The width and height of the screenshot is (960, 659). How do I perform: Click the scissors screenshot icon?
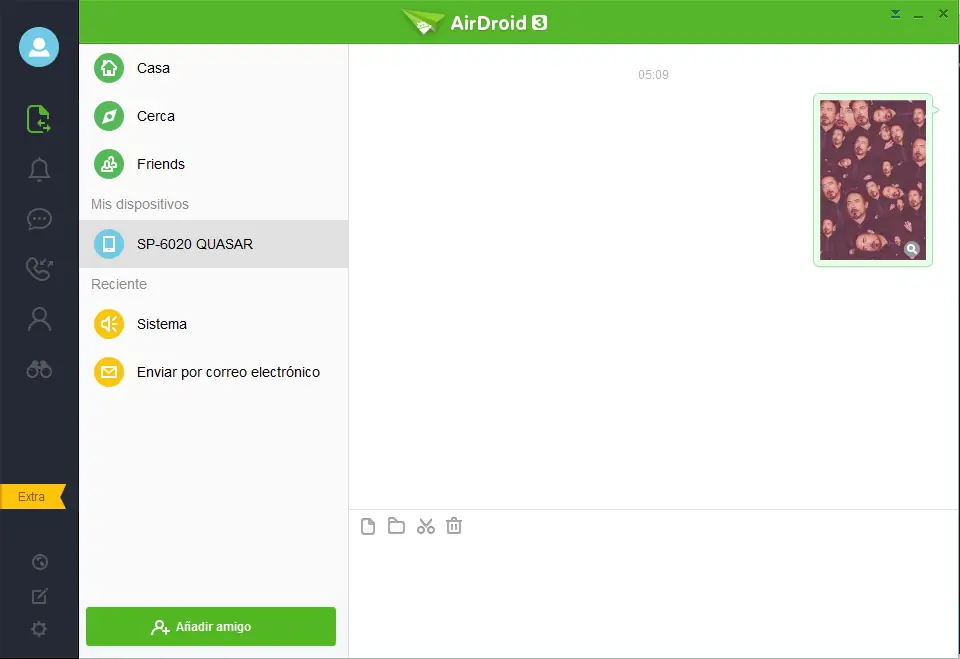click(x=426, y=526)
